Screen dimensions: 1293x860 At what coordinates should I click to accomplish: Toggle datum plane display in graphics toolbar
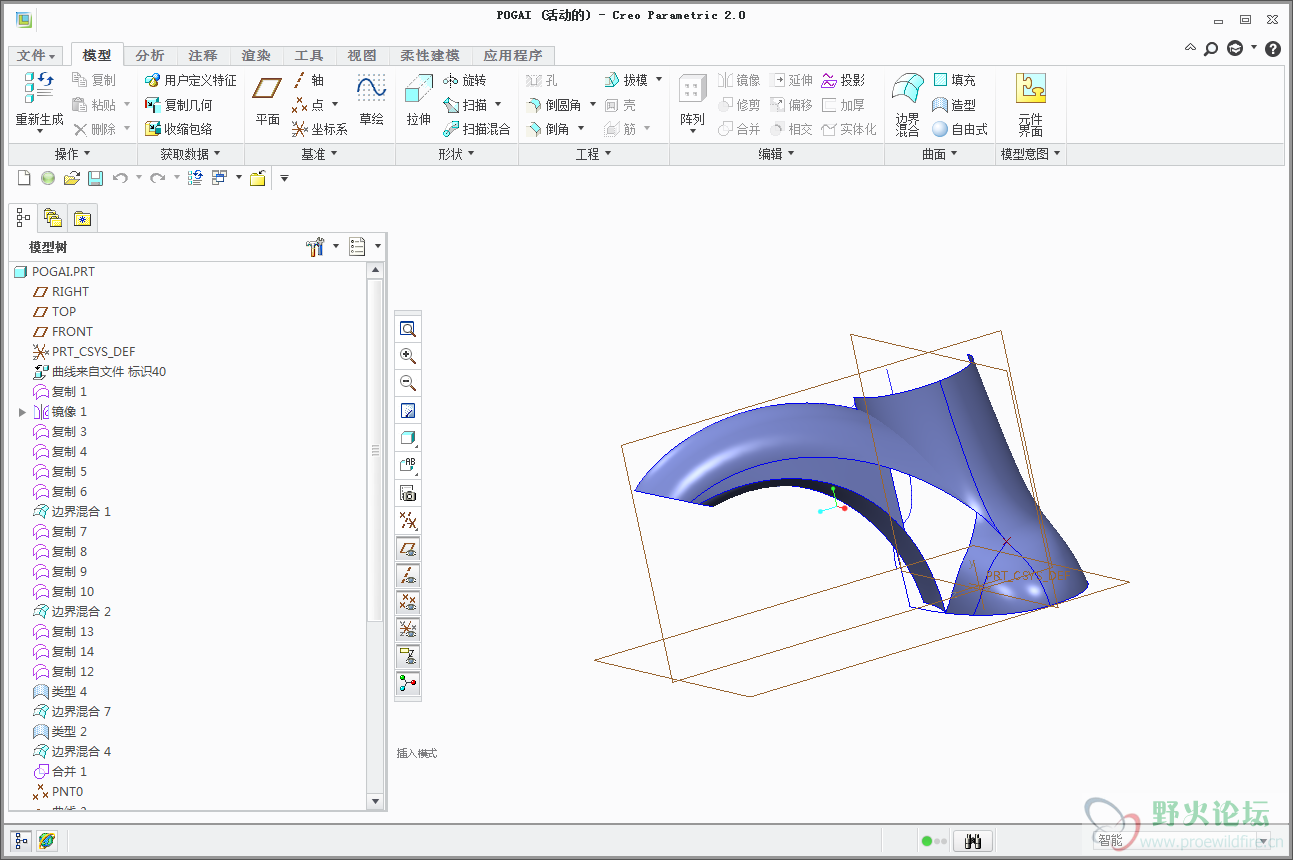point(408,548)
